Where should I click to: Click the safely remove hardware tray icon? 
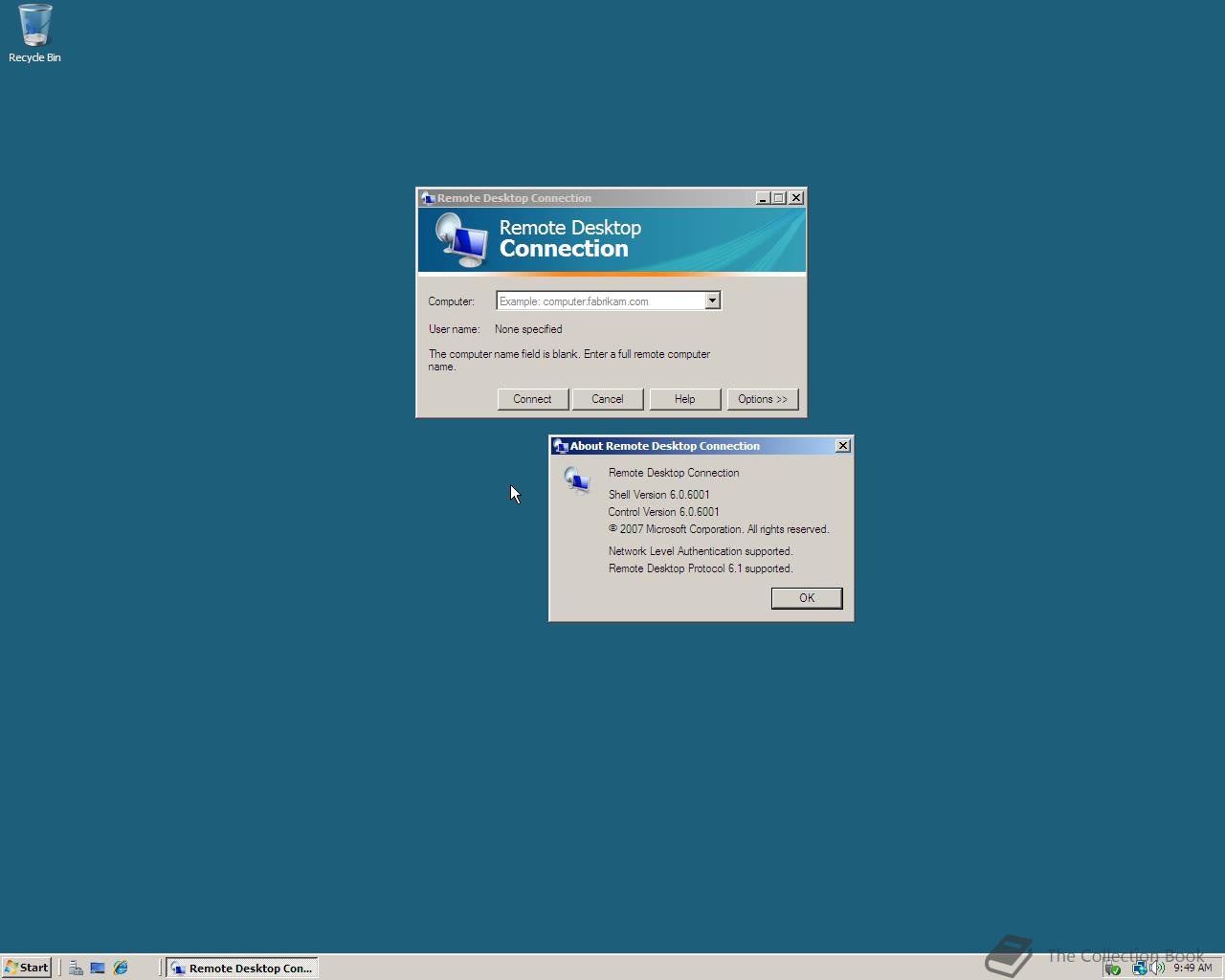(x=1112, y=968)
